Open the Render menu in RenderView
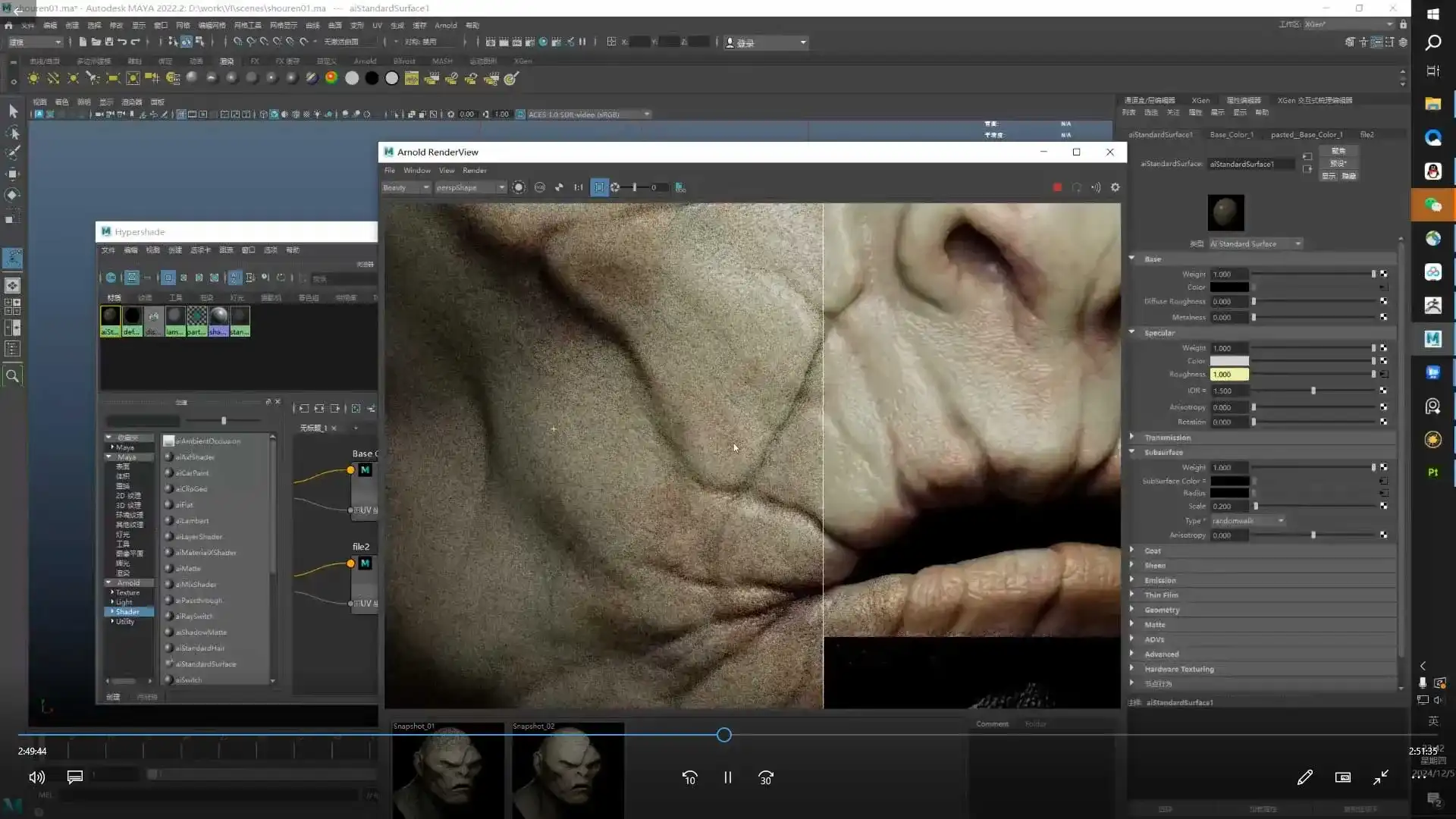Screen dimensions: 1456x819 474,171
